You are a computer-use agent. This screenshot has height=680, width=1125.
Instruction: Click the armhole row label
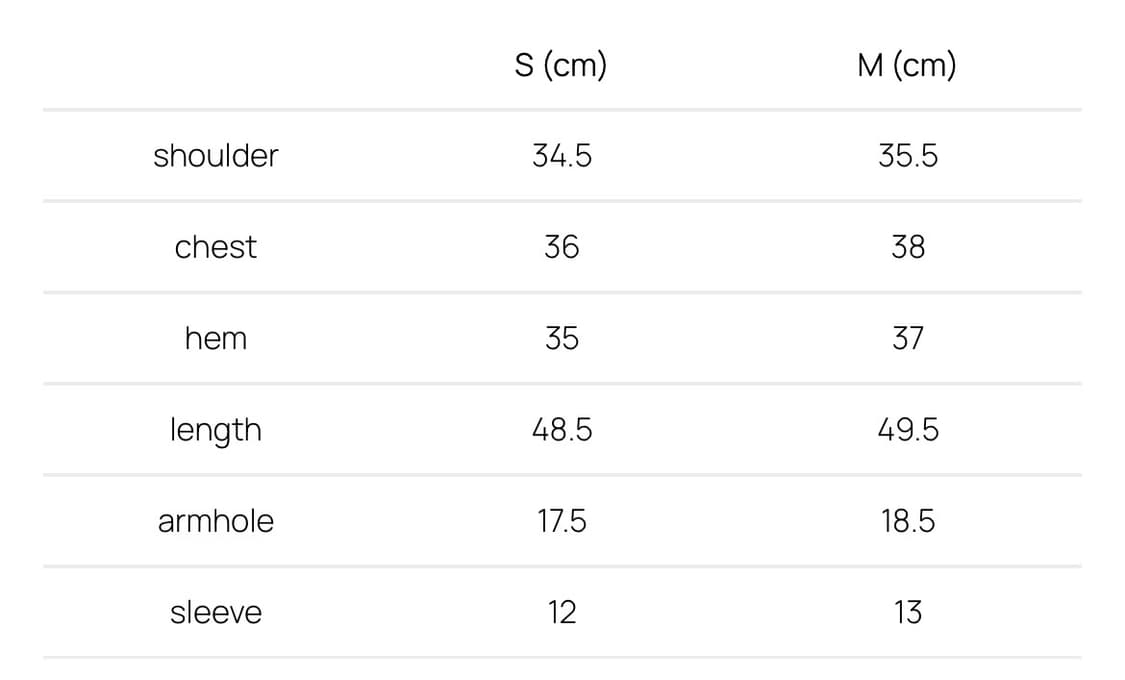point(215,522)
